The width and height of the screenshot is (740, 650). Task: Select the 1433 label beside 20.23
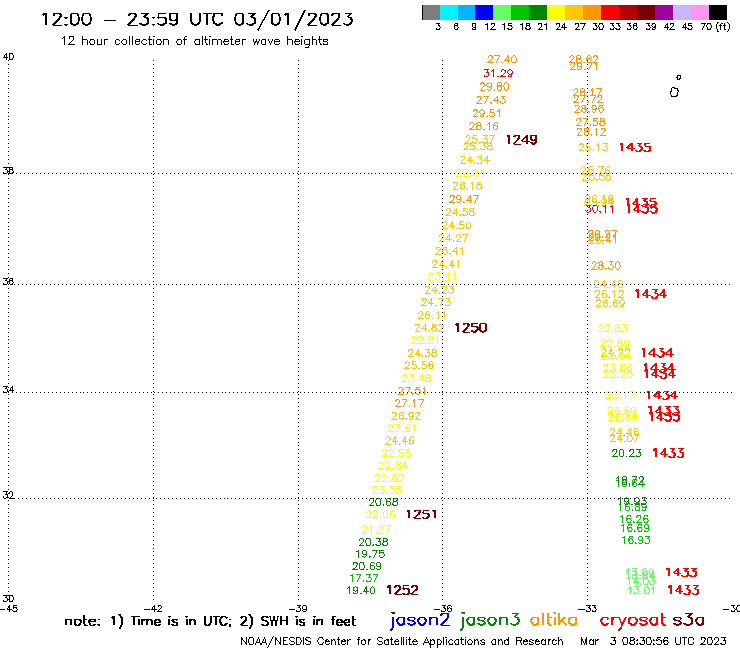click(x=668, y=453)
